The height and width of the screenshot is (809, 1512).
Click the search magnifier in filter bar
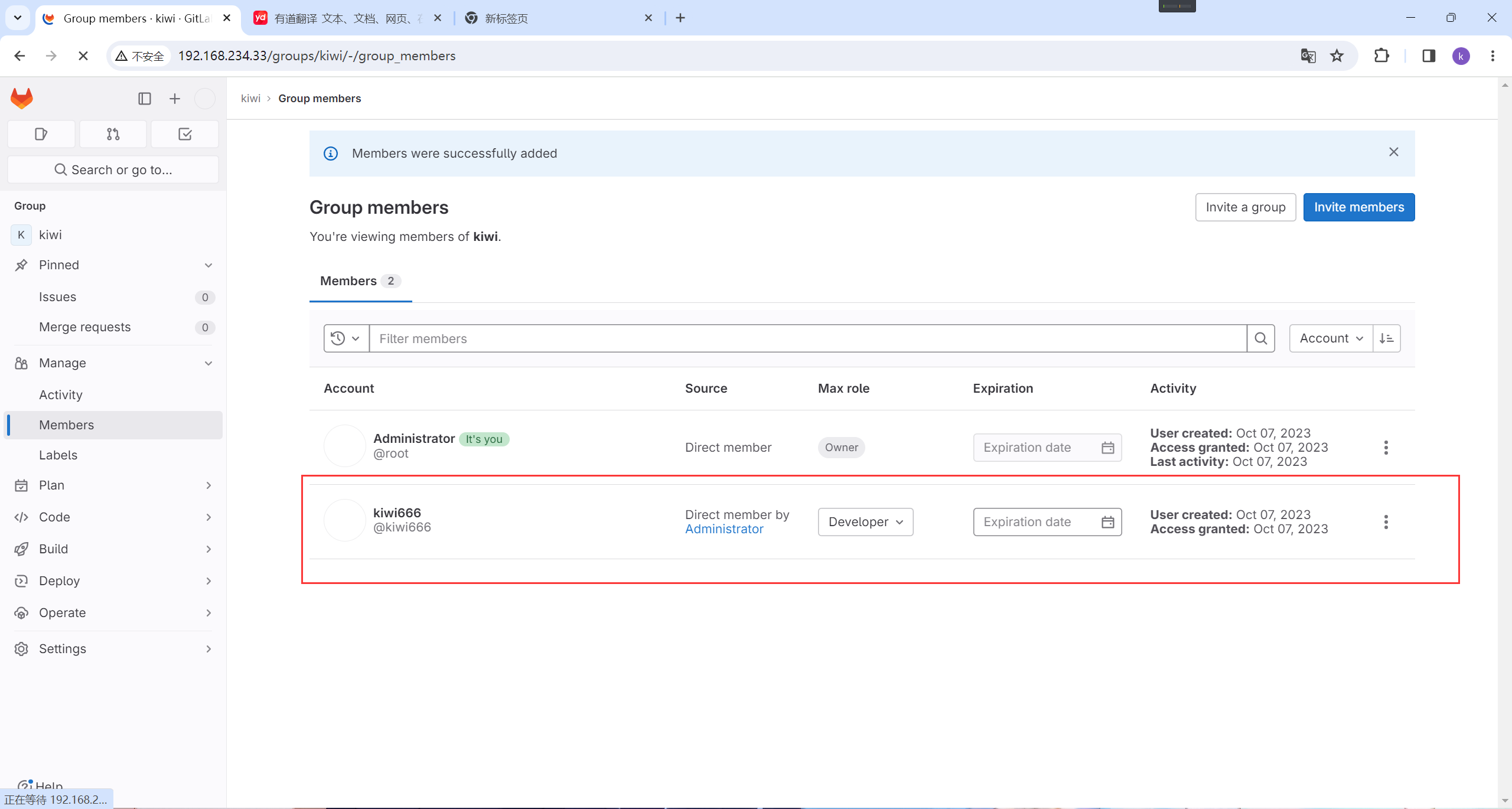[x=1260, y=338]
